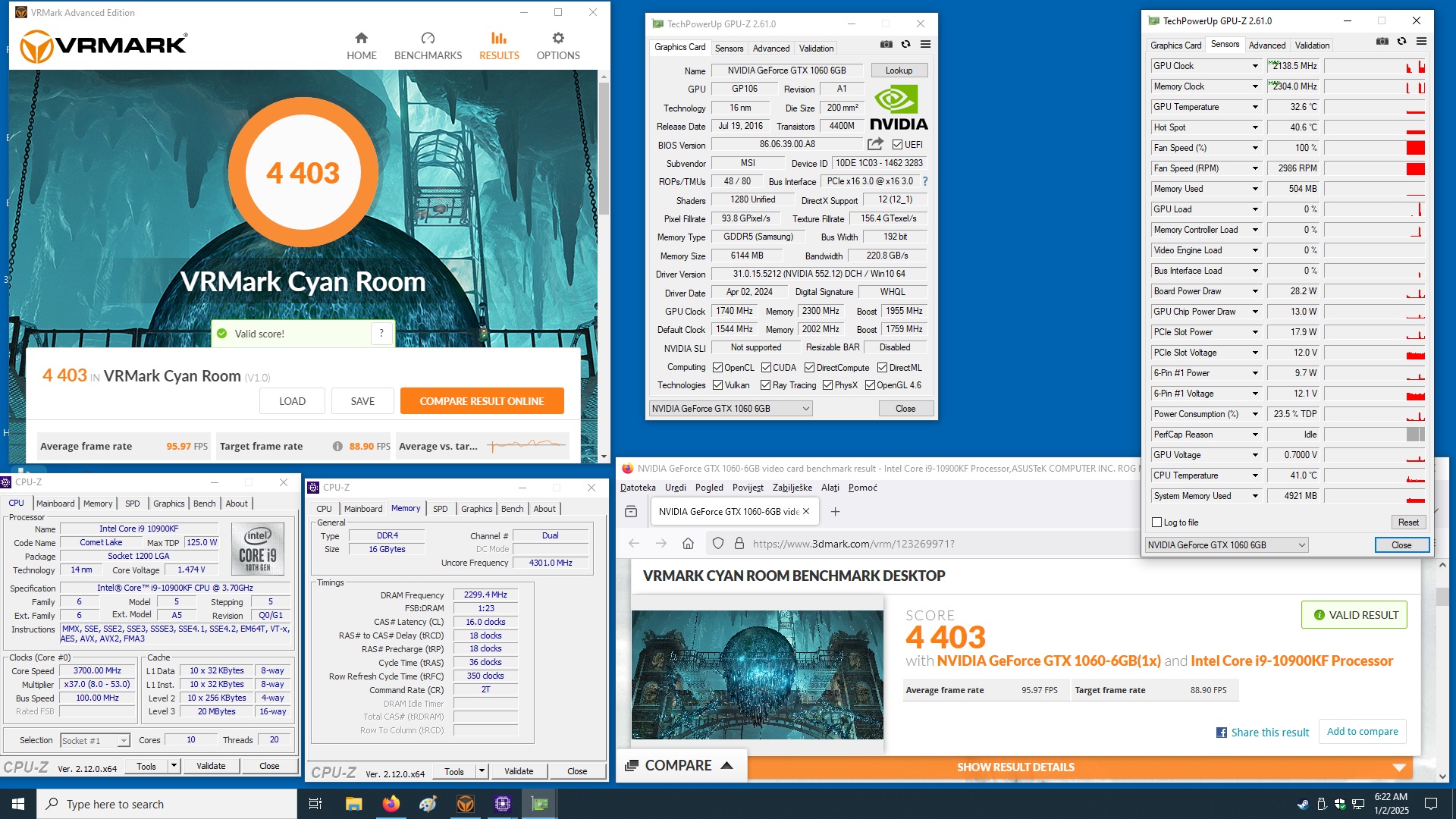The width and height of the screenshot is (1456, 819).
Task: Toggle CUDA checkbox
Action: [766, 368]
